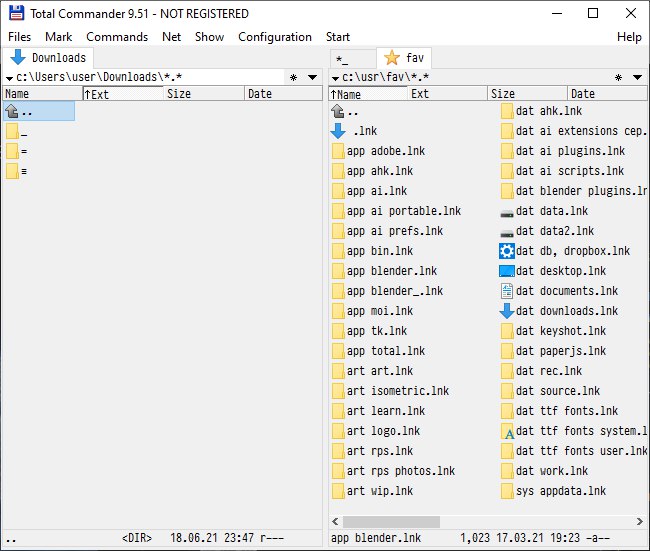Click folder icon of app blender.lnk

click(338, 272)
